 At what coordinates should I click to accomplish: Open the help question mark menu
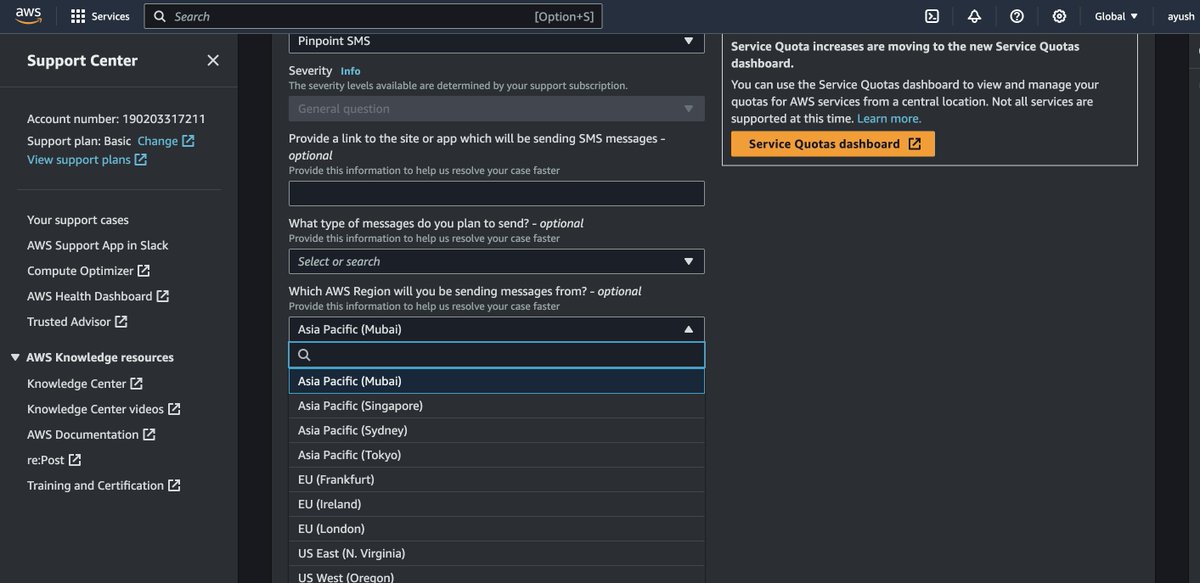click(1017, 16)
